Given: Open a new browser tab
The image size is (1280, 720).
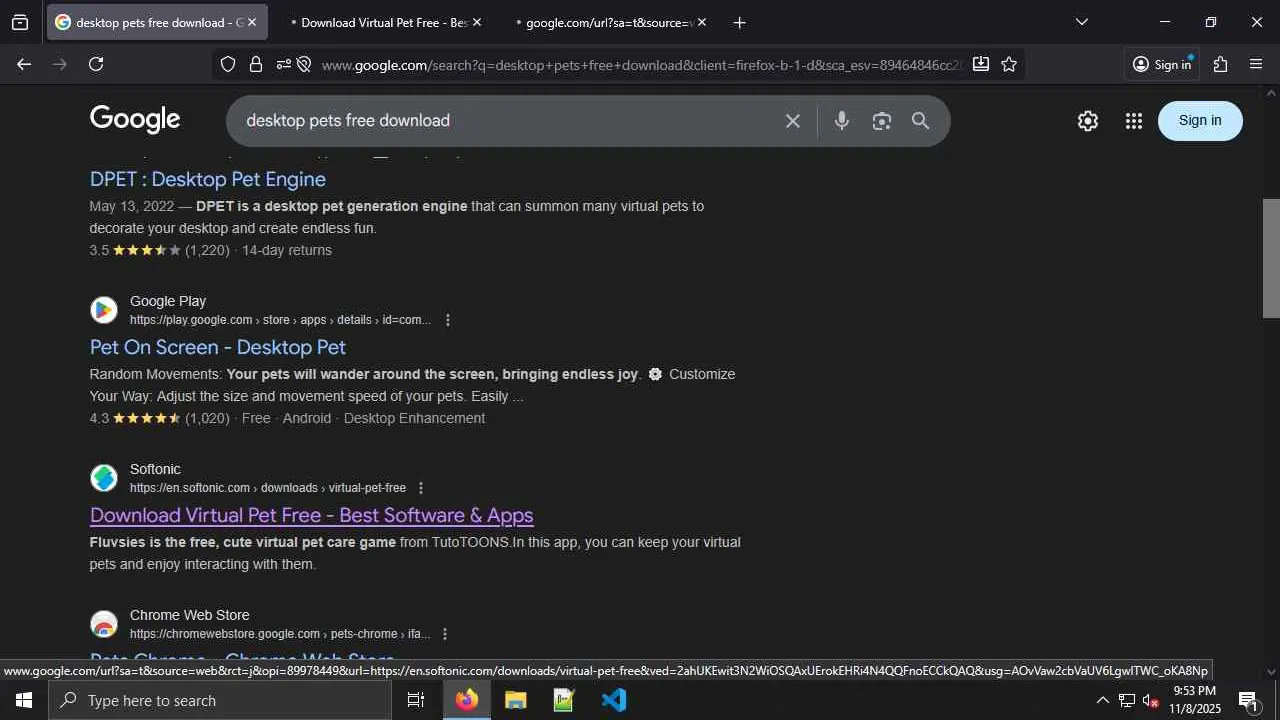Looking at the screenshot, I should (x=739, y=22).
